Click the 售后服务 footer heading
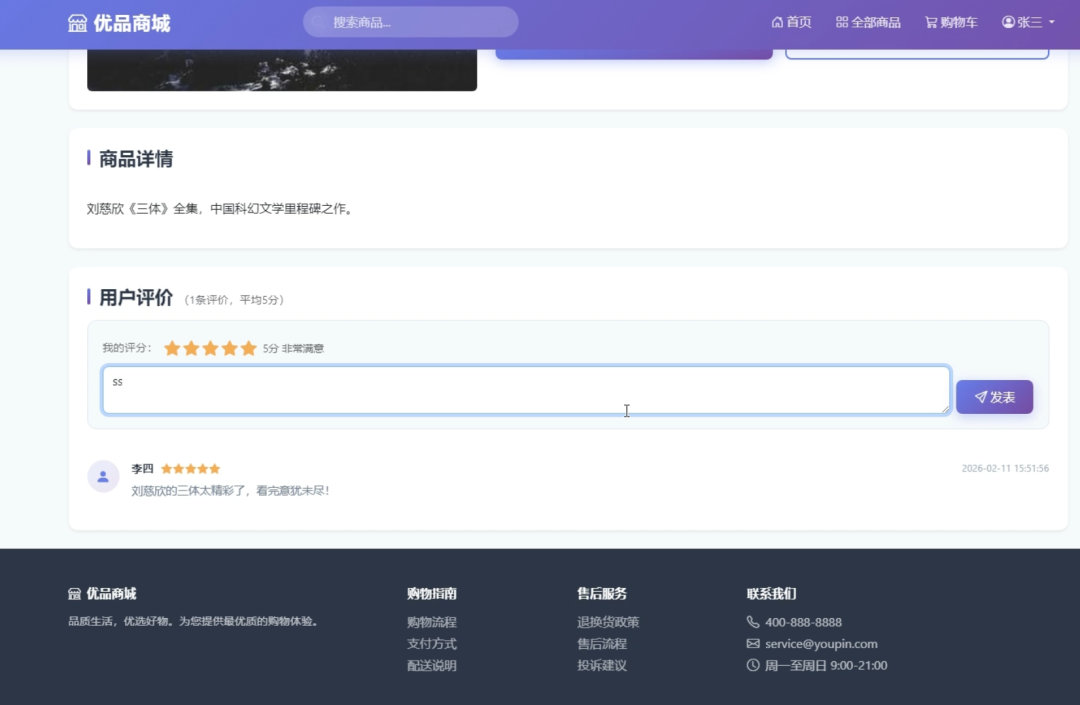The image size is (1080, 705). pyautogui.click(x=602, y=593)
